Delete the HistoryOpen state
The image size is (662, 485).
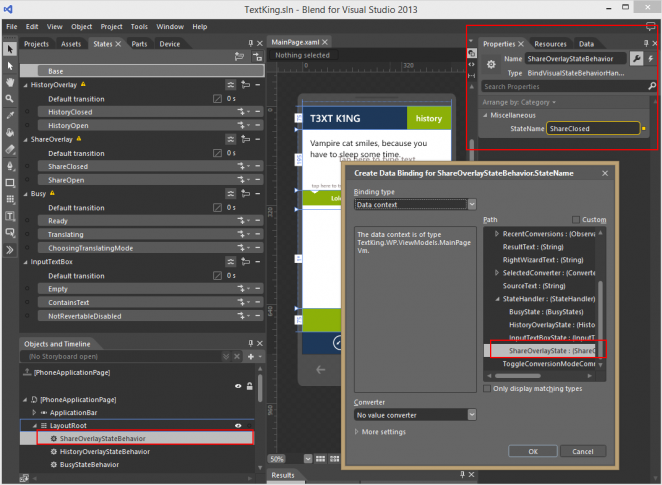(258, 125)
